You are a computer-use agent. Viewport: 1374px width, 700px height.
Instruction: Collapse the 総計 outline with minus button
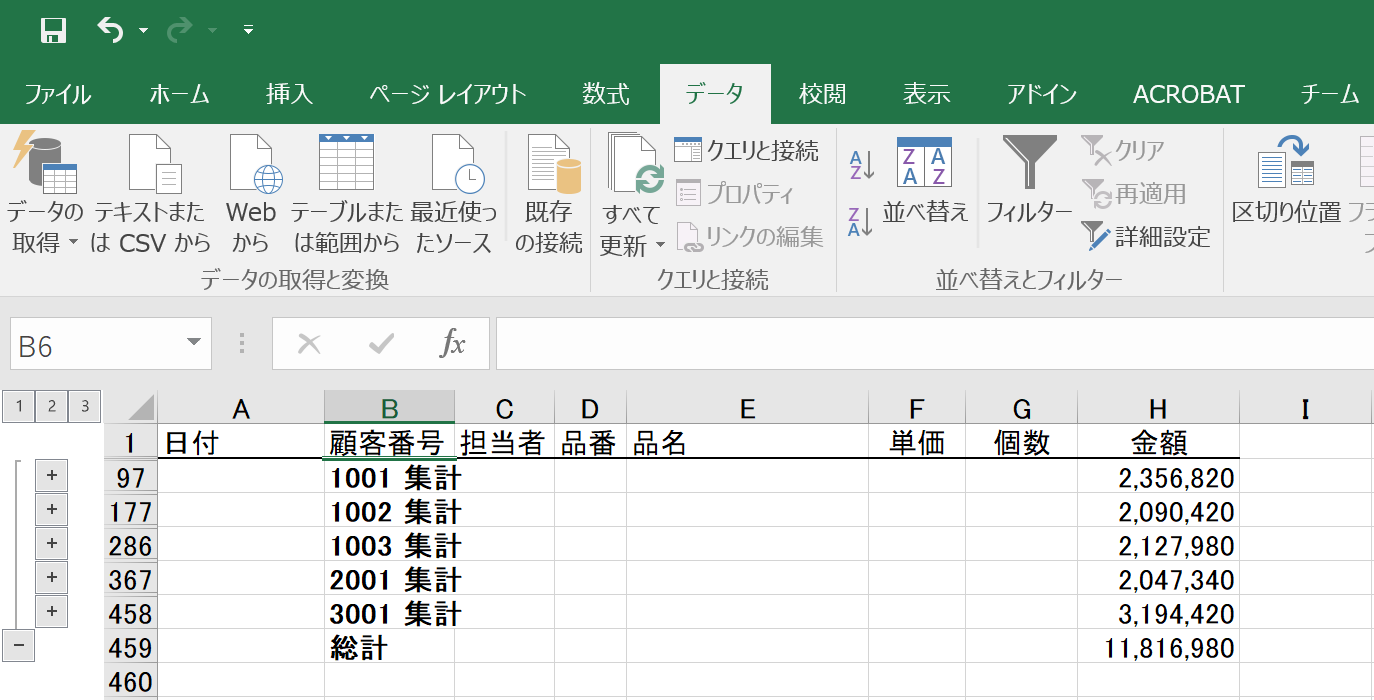(19, 646)
